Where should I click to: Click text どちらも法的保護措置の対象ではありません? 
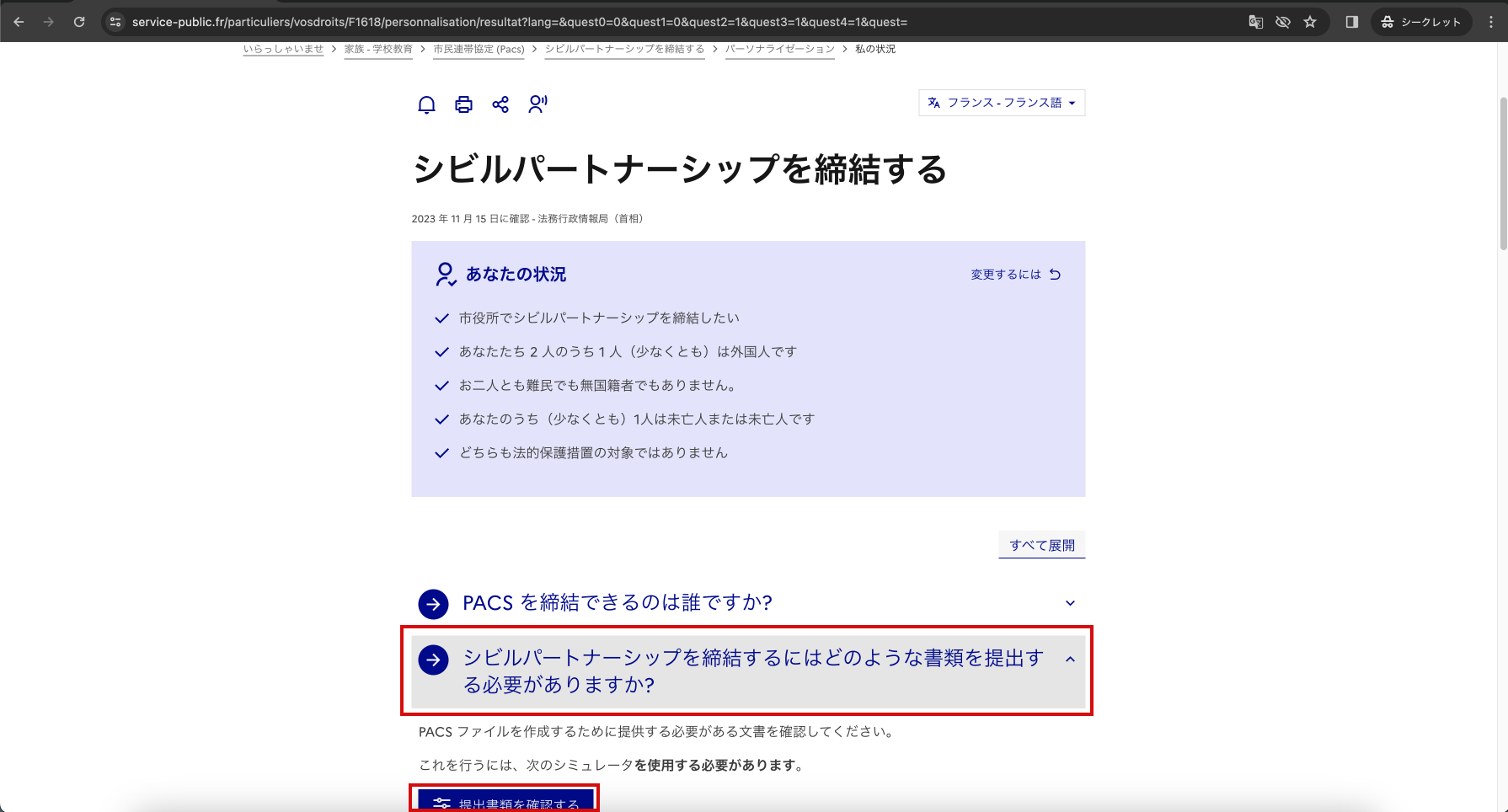click(593, 452)
